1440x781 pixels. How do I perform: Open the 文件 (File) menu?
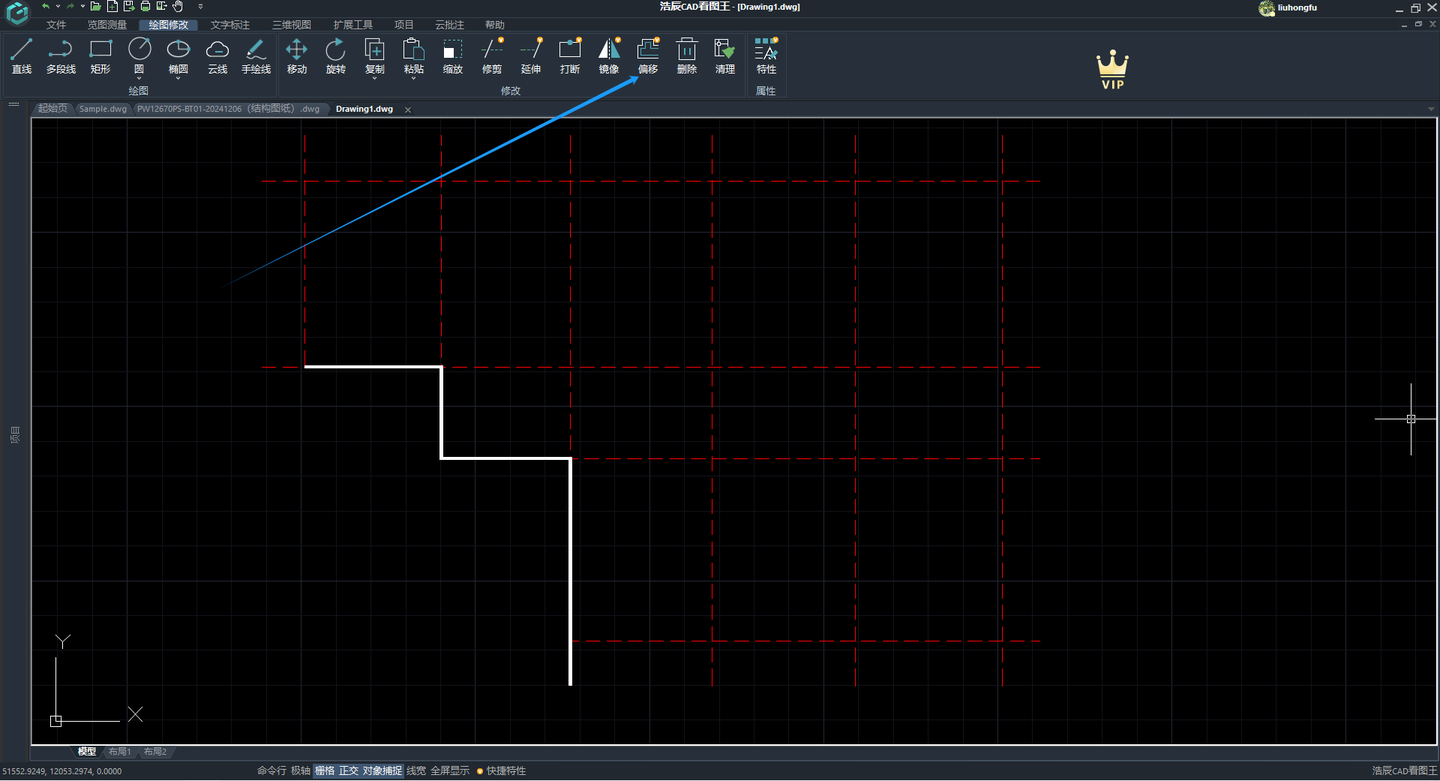coord(56,25)
